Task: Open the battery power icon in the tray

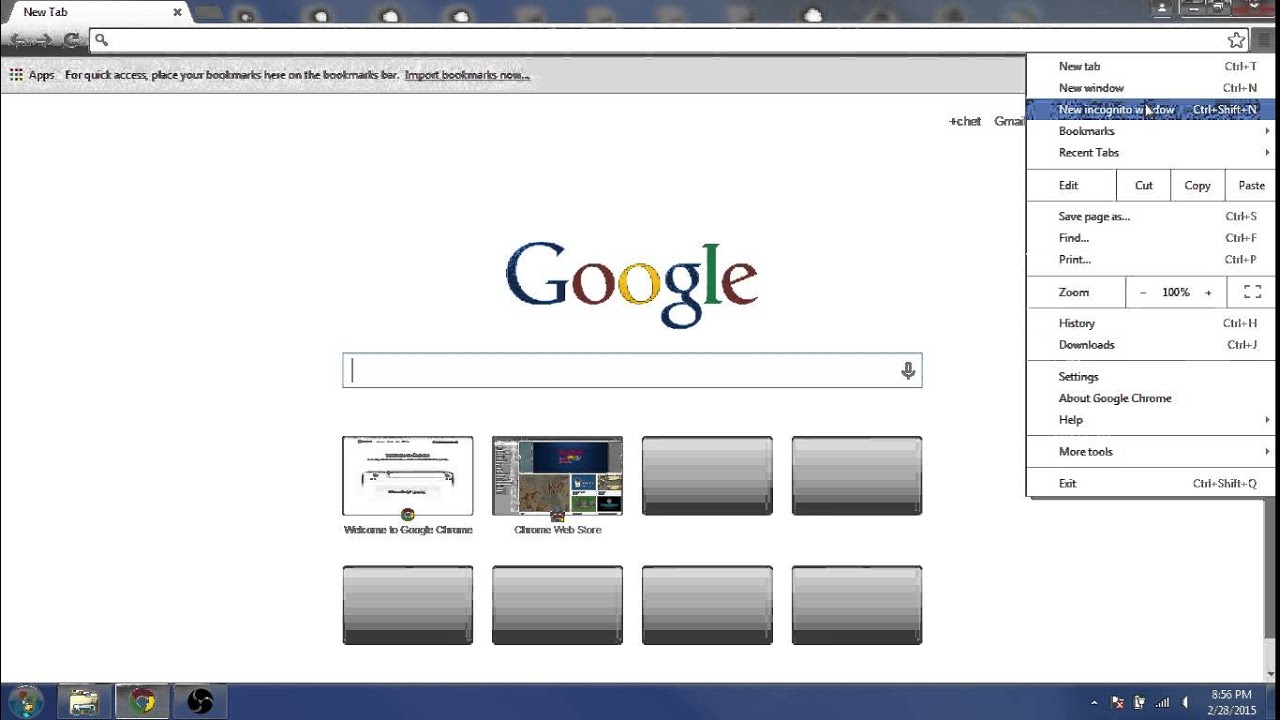Action: [1139, 703]
